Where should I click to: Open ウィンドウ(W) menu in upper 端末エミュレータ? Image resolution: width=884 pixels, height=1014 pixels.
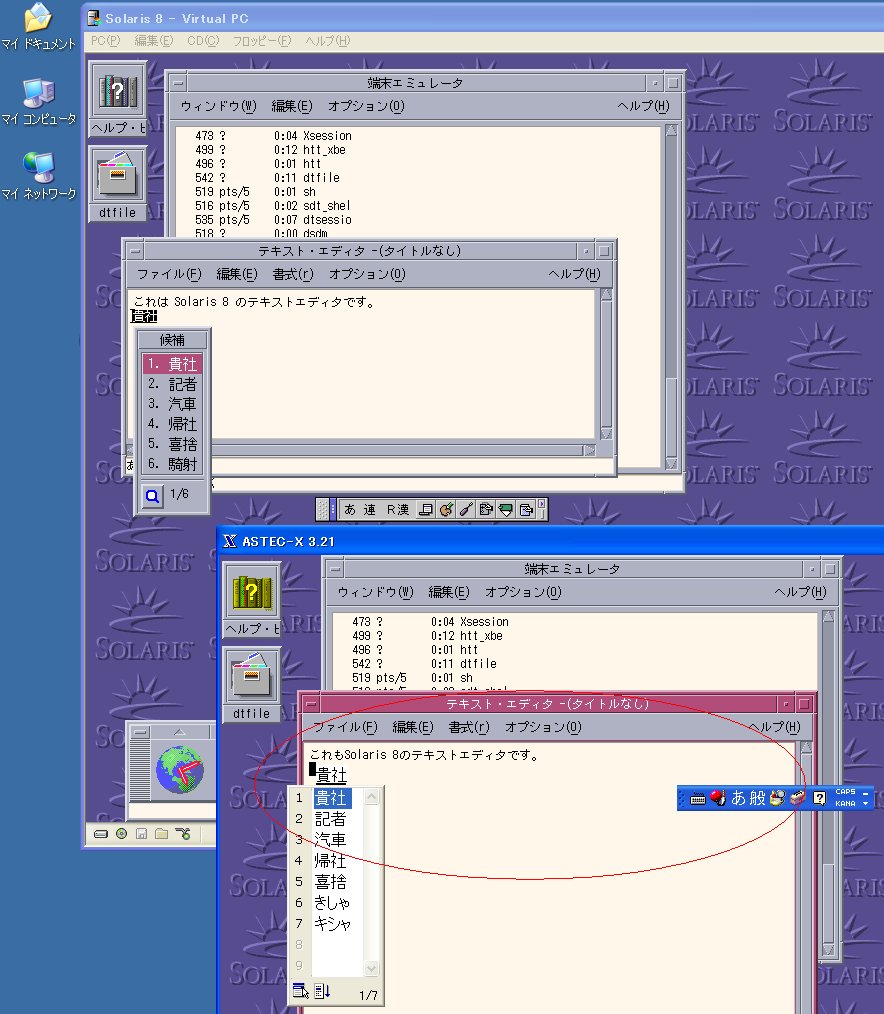(x=219, y=106)
